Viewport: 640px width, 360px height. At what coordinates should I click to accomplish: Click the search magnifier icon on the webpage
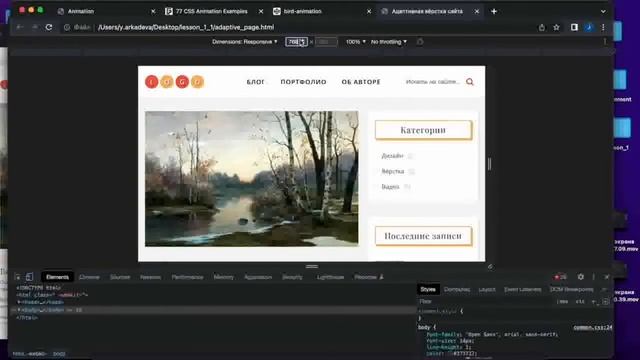470,82
